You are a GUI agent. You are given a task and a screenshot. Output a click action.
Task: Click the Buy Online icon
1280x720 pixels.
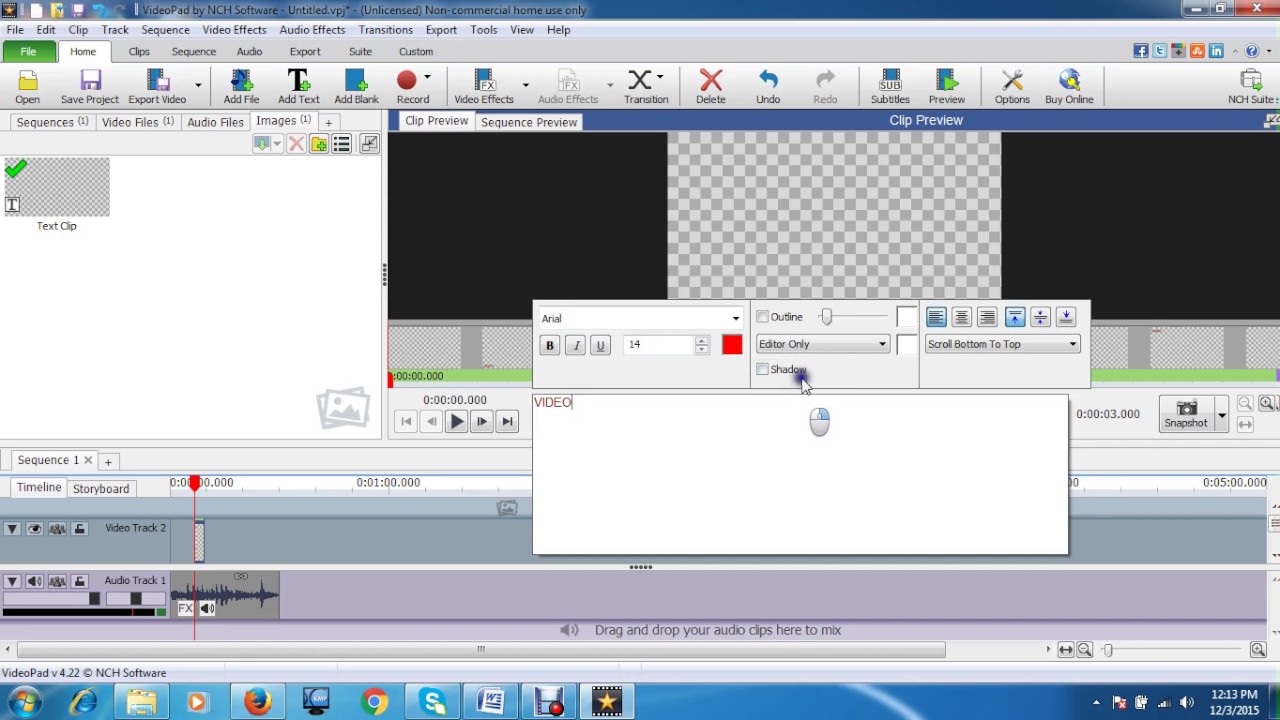(x=1069, y=86)
